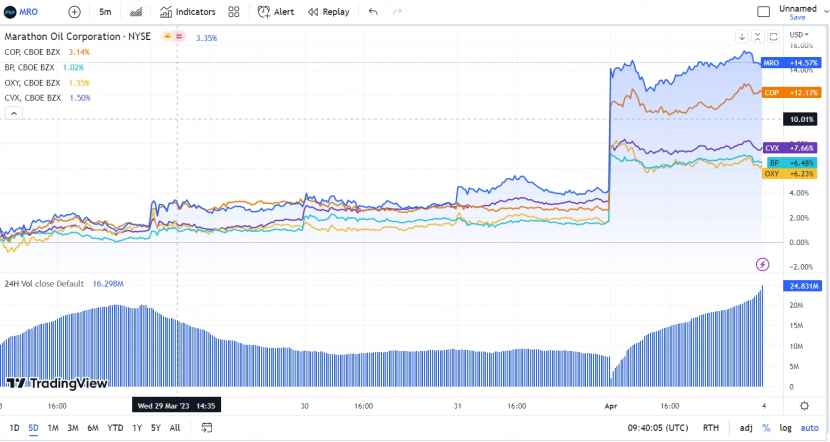Click the yellow OXY +6.23% label

click(790, 174)
